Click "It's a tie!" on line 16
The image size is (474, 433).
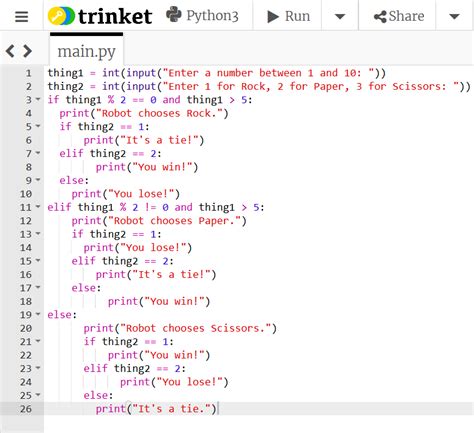171,274
